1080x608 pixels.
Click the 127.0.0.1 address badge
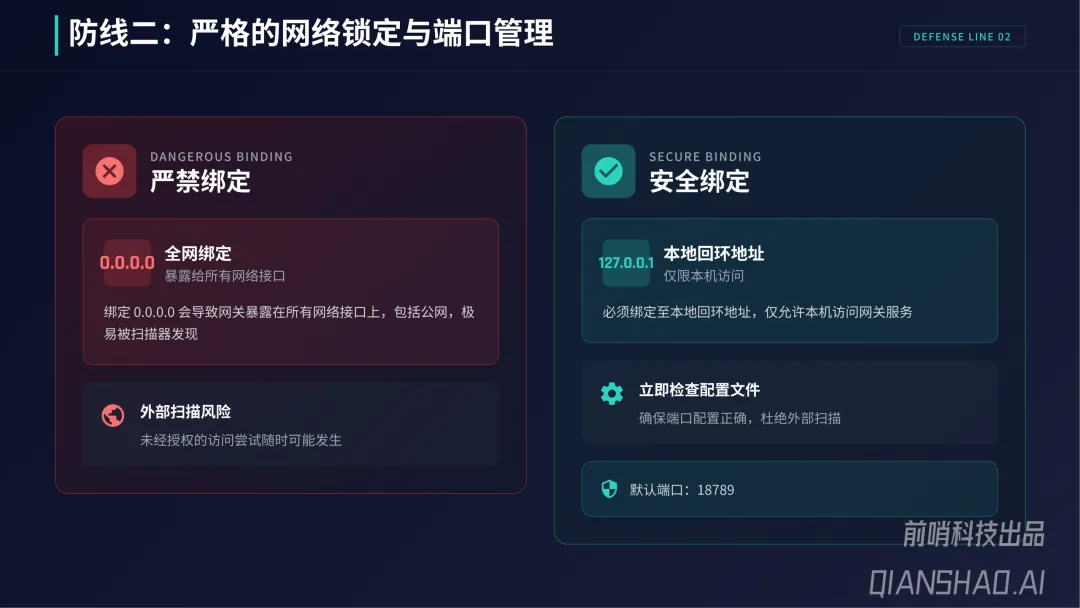click(625, 262)
